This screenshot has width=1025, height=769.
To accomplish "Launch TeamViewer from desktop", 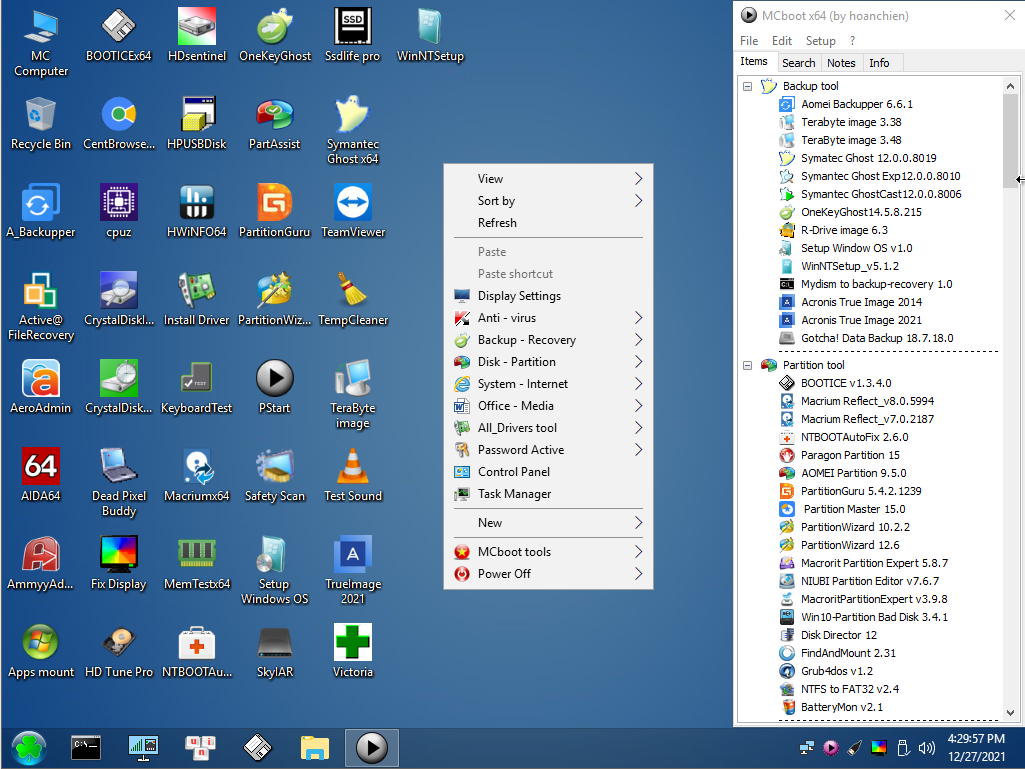I will tap(353, 211).
